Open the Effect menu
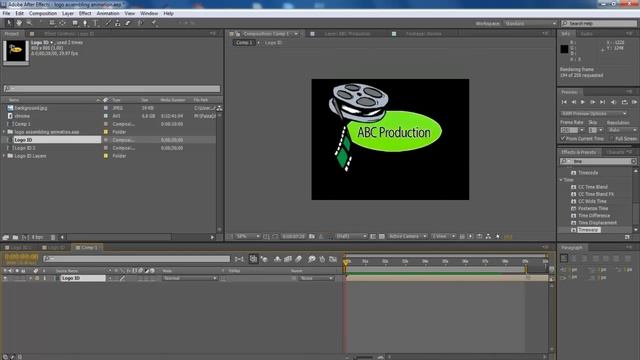 [x=85, y=13]
